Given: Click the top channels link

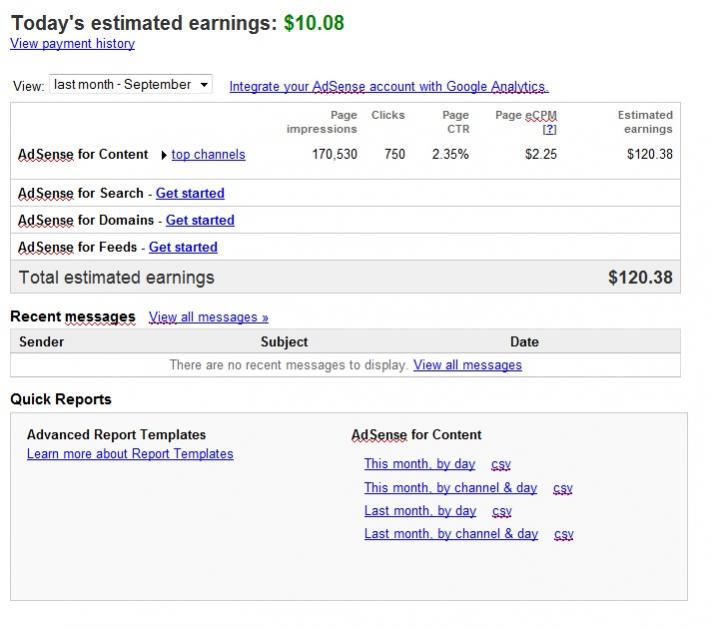Looking at the screenshot, I should [208, 155].
